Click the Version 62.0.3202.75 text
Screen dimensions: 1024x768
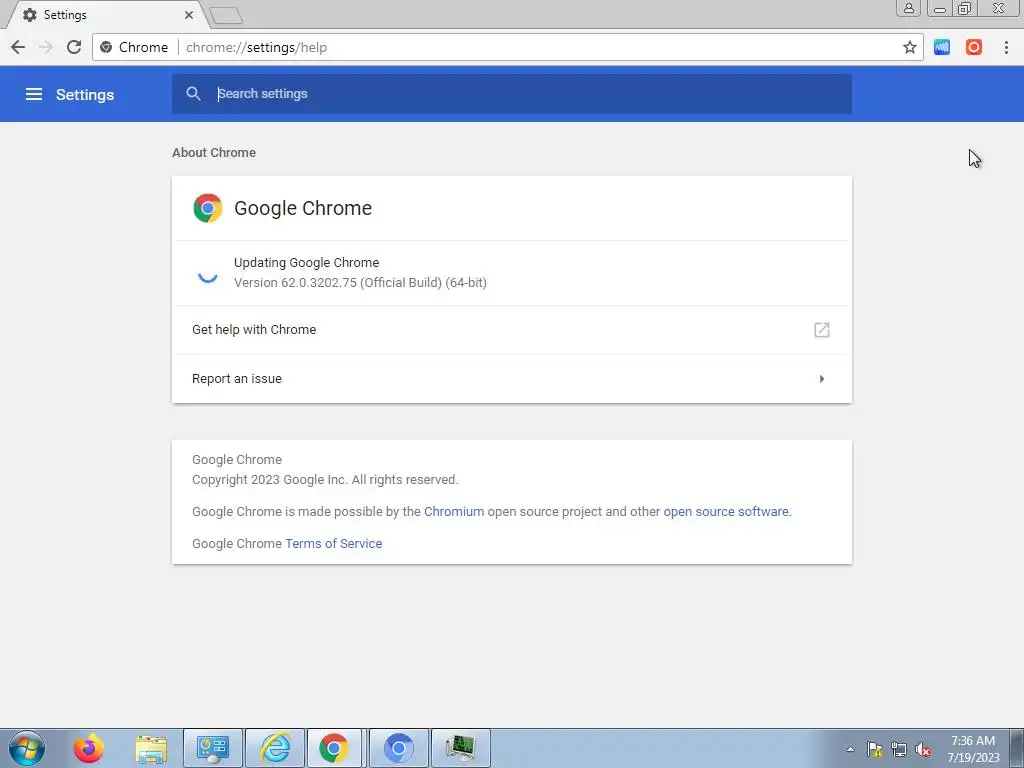(x=360, y=283)
